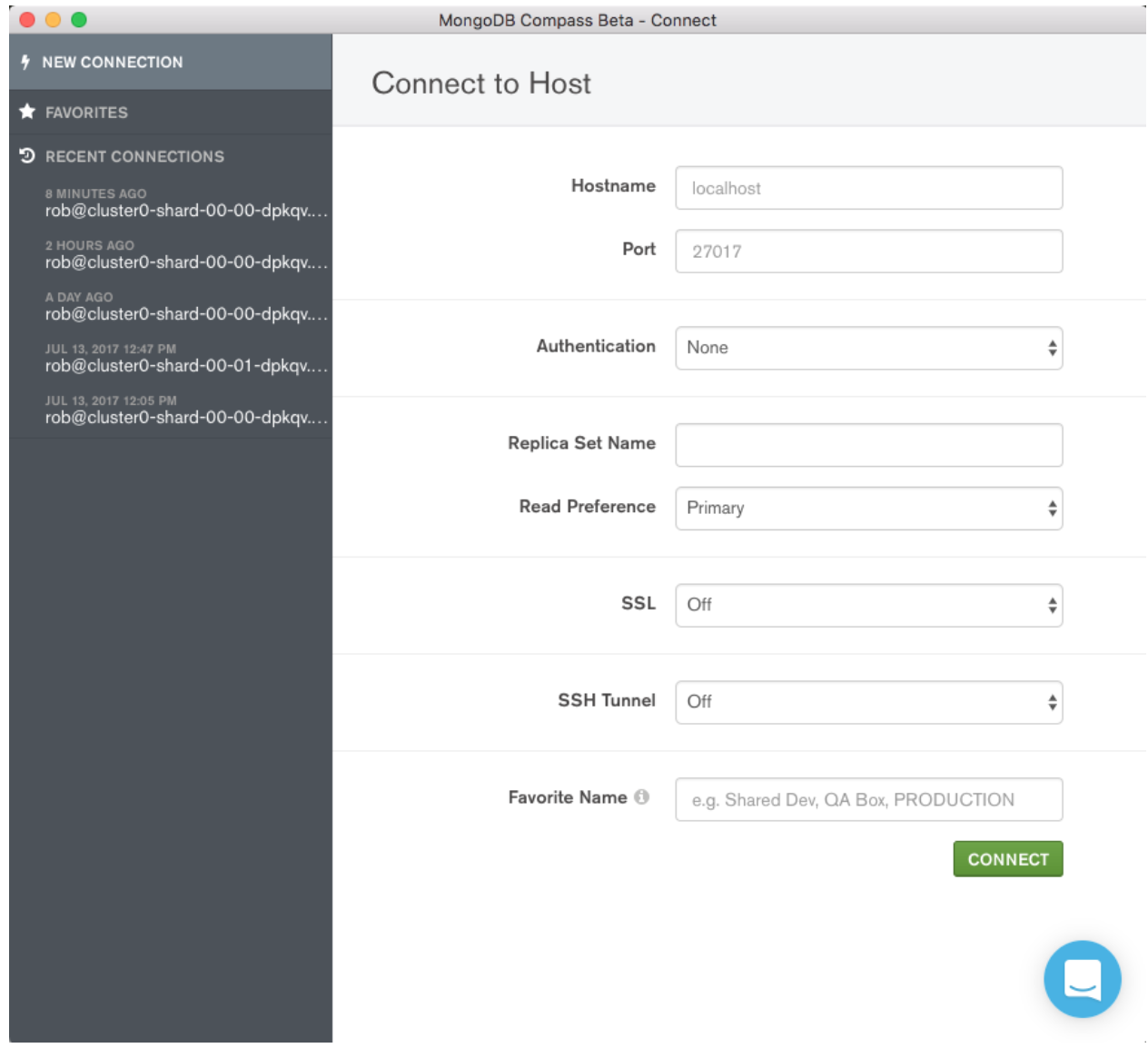
Task: Open the Authentication dropdown
Action: coord(868,348)
